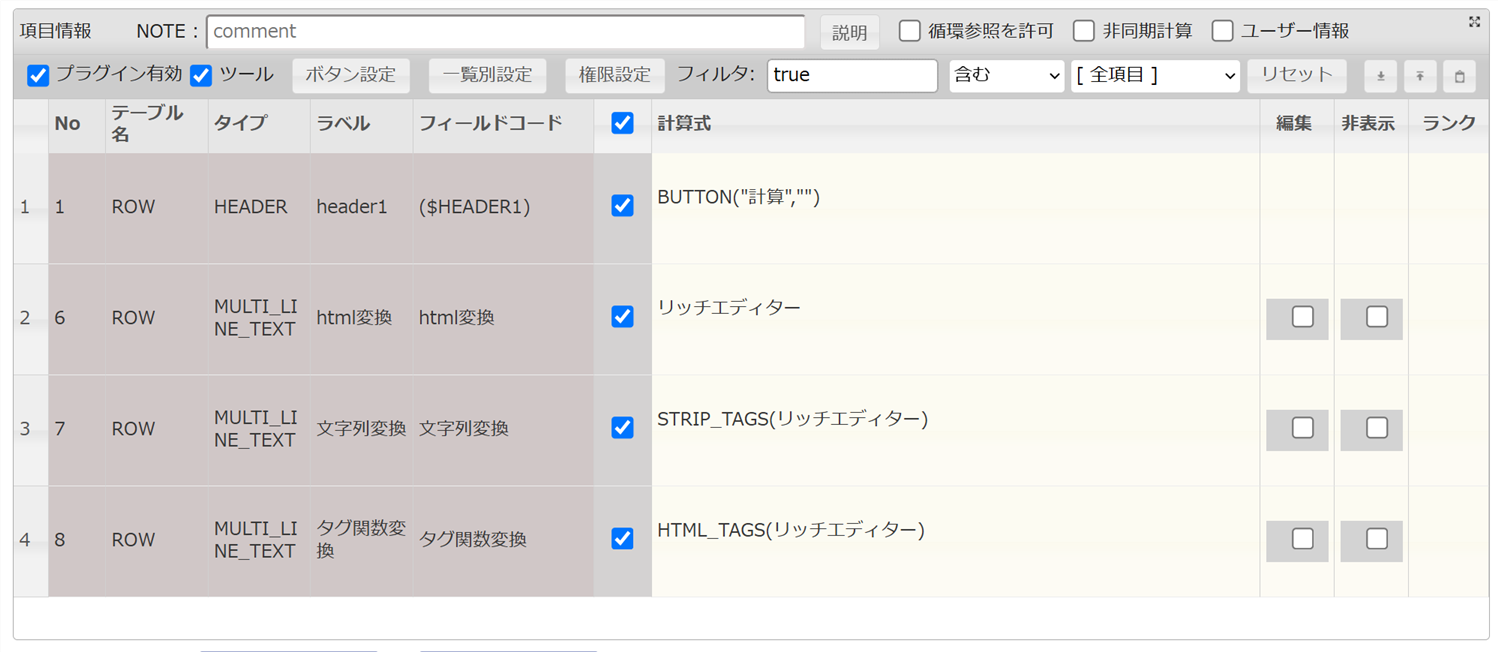The image size is (1498, 652).
Task: Click the タイプ column header
Action: pyautogui.click(x=259, y=125)
